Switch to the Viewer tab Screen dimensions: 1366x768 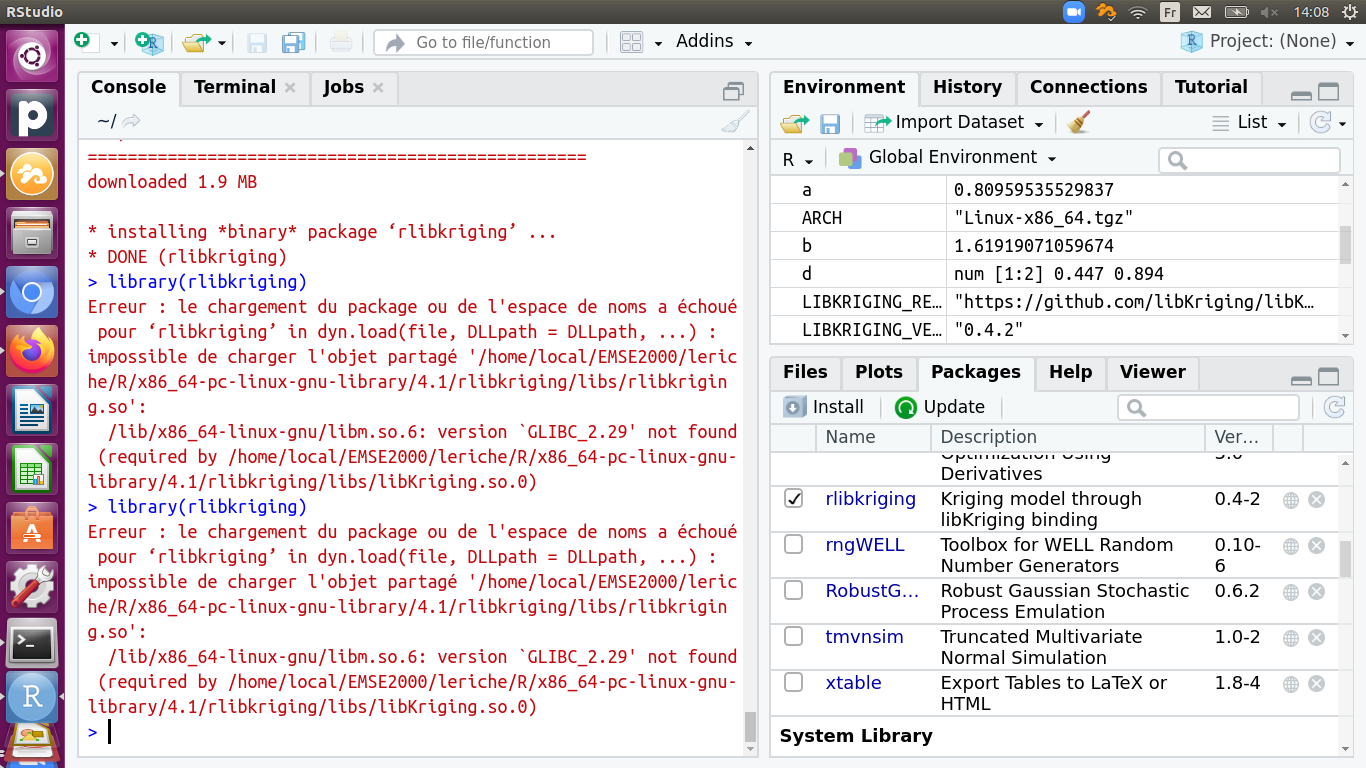coord(1152,372)
